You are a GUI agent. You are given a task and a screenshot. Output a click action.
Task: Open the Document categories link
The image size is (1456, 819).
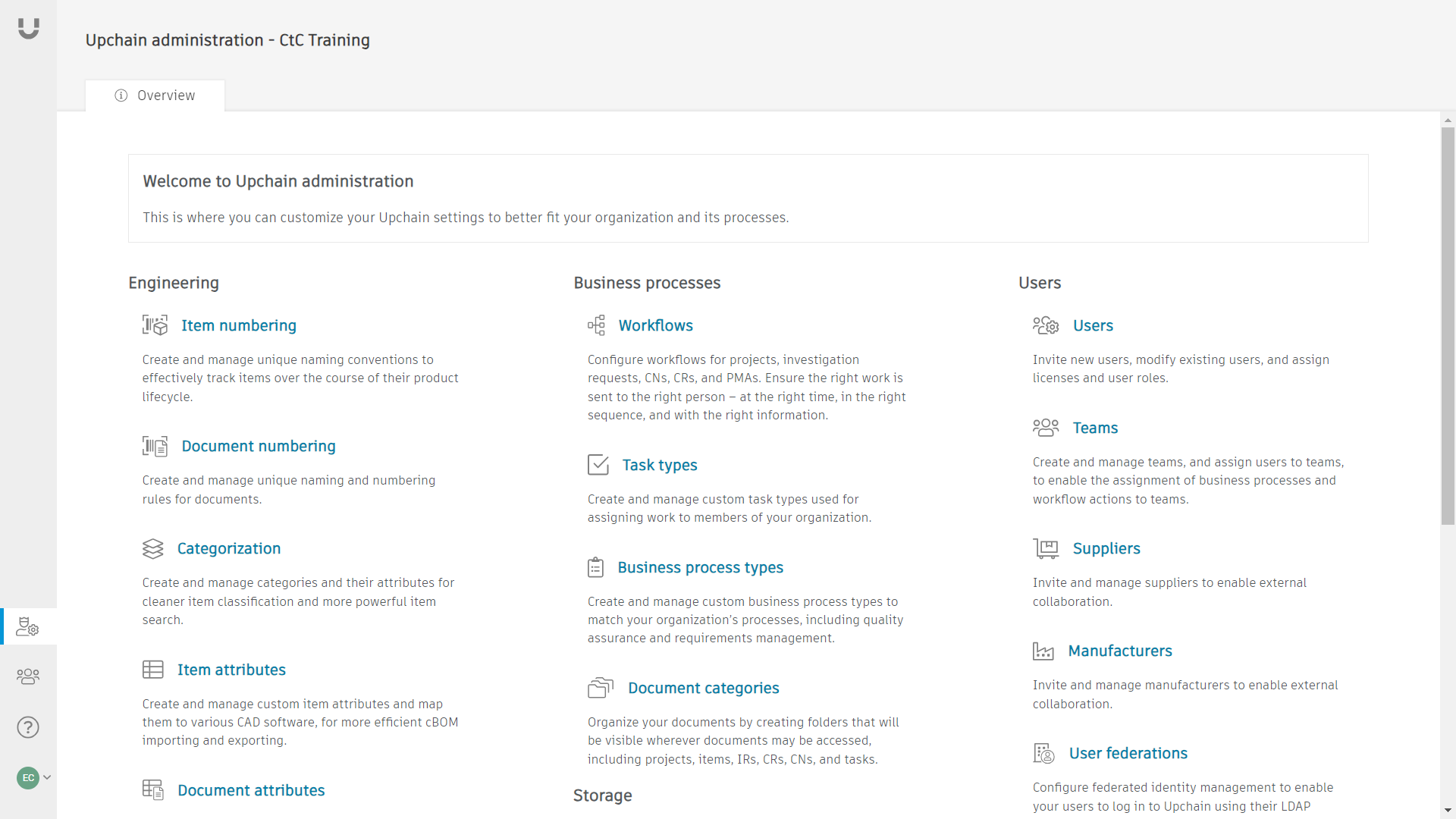[x=703, y=688]
